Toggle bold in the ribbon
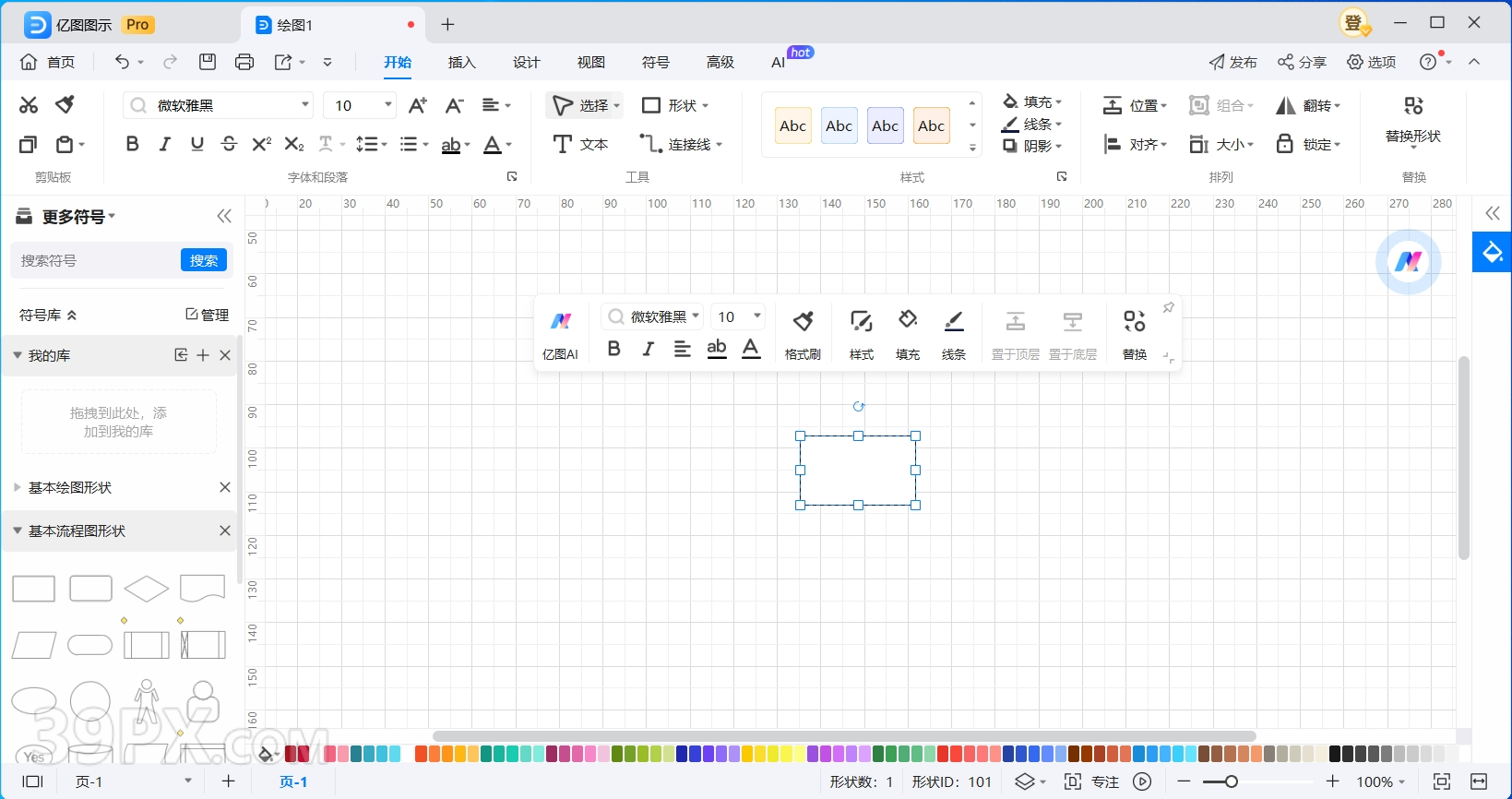Screen dimensions: 1512x799 coord(133,144)
